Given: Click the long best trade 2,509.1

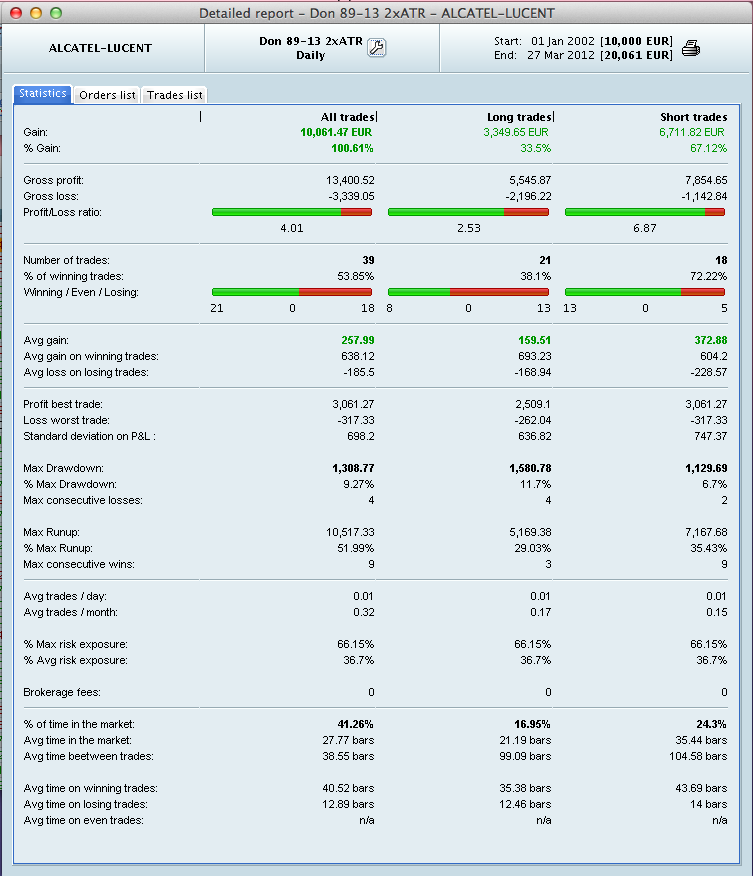Looking at the screenshot, I should click(532, 404).
